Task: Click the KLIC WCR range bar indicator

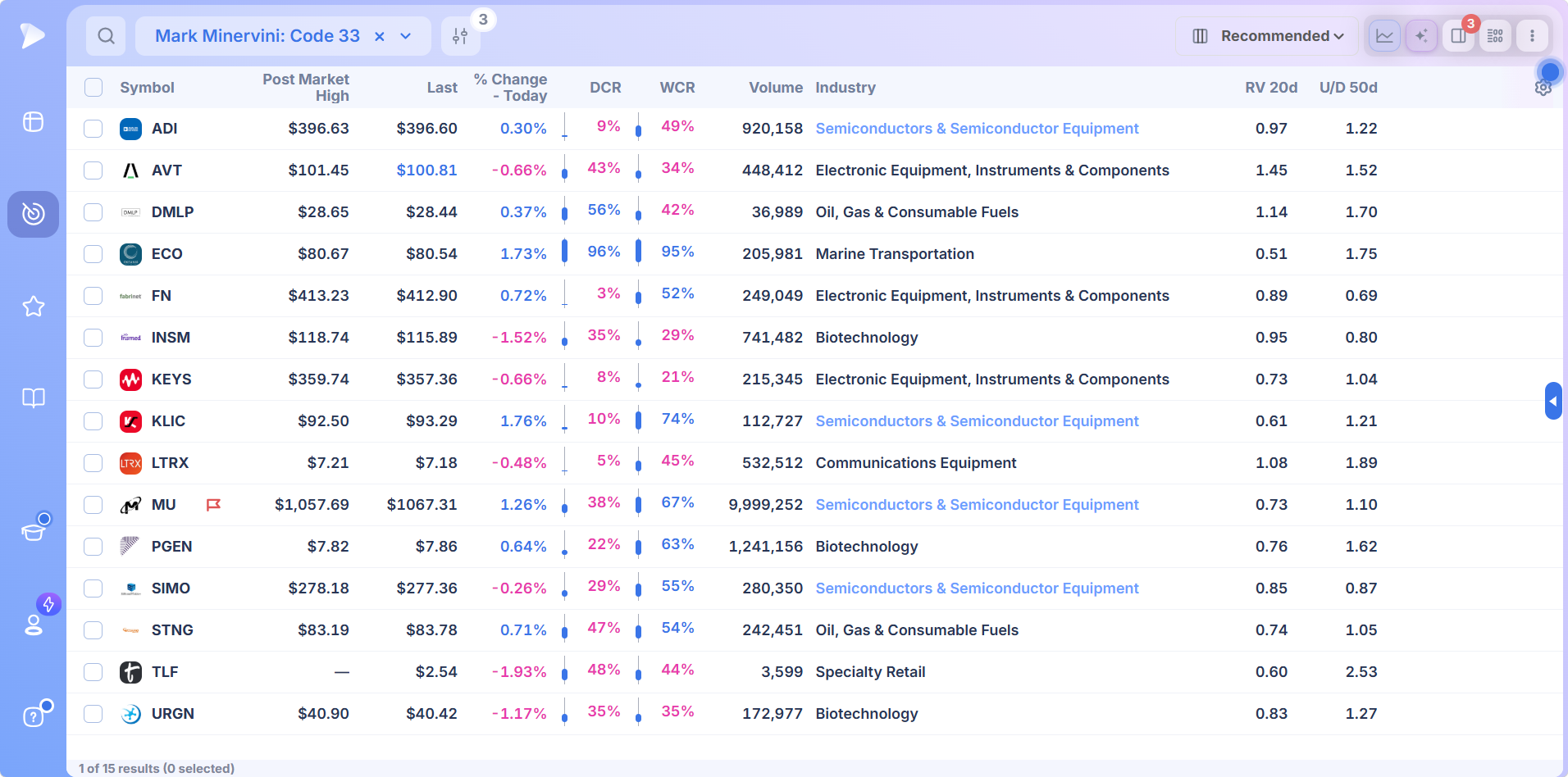Action: coord(638,420)
